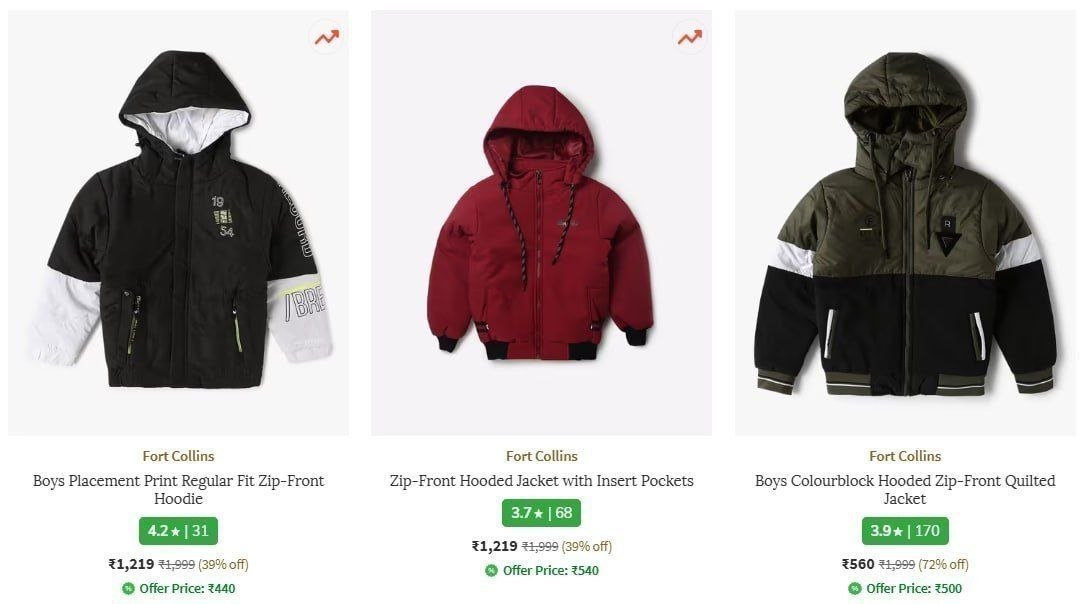Open Fort Collins brand link under the red jacket
The width and height of the screenshot is (1079, 604).
[x=541, y=456]
